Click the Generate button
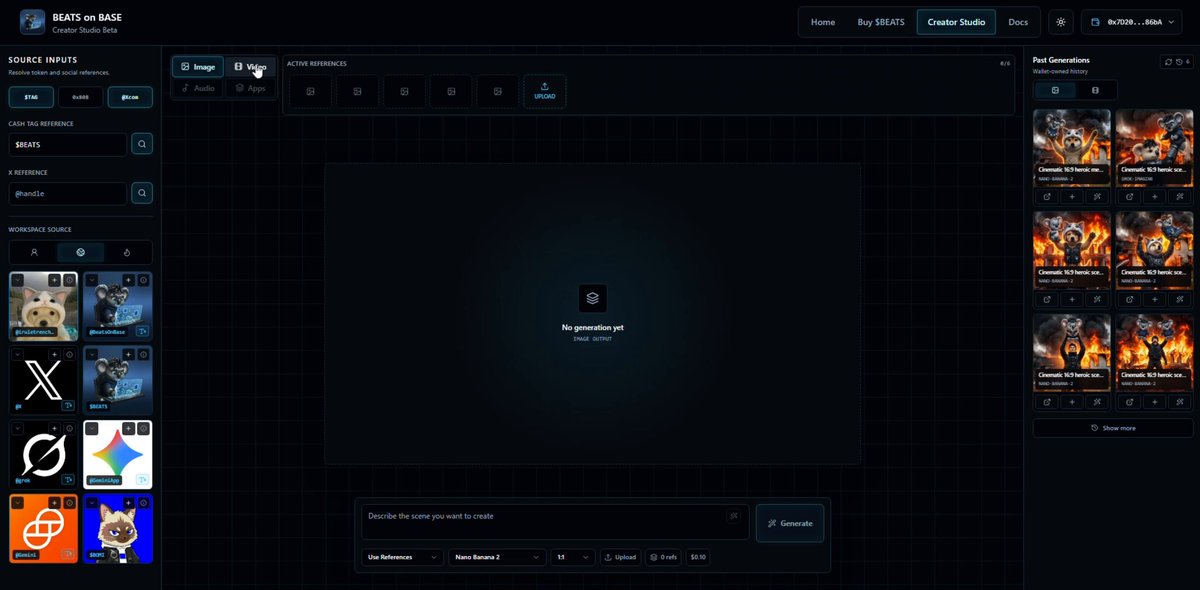The image size is (1200, 590). pos(790,523)
